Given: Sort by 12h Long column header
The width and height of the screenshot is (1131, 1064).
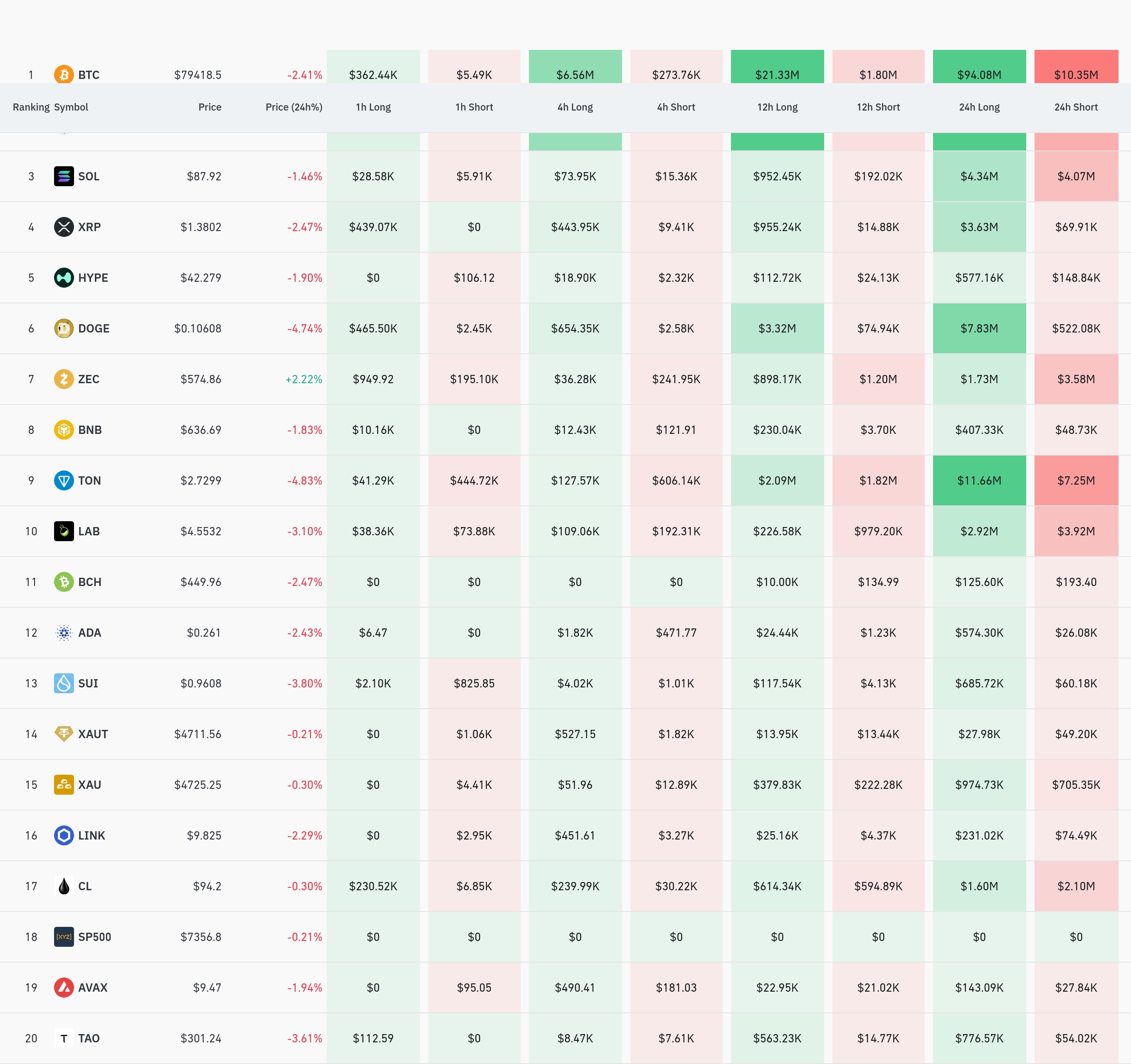Looking at the screenshot, I should click(777, 107).
